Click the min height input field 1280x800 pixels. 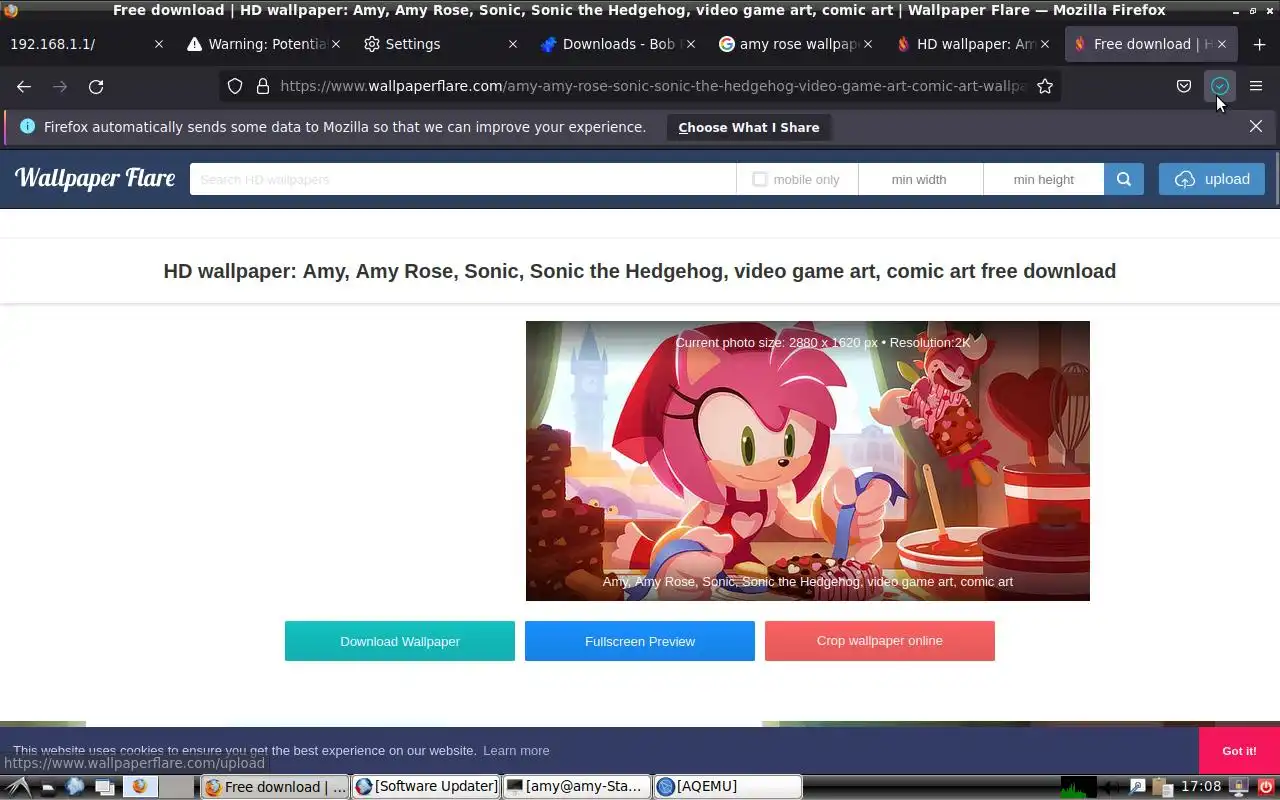pyautogui.click(x=1044, y=179)
